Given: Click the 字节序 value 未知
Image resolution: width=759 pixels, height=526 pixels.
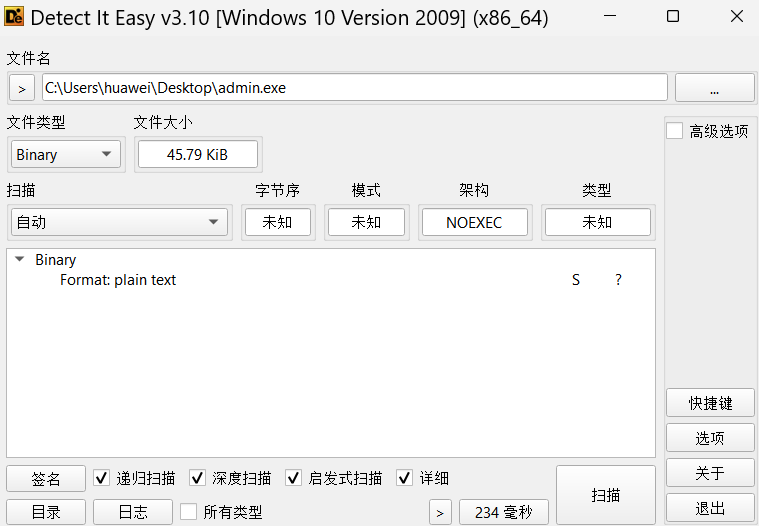Looking at the screenshot, I should coord(278,222).
